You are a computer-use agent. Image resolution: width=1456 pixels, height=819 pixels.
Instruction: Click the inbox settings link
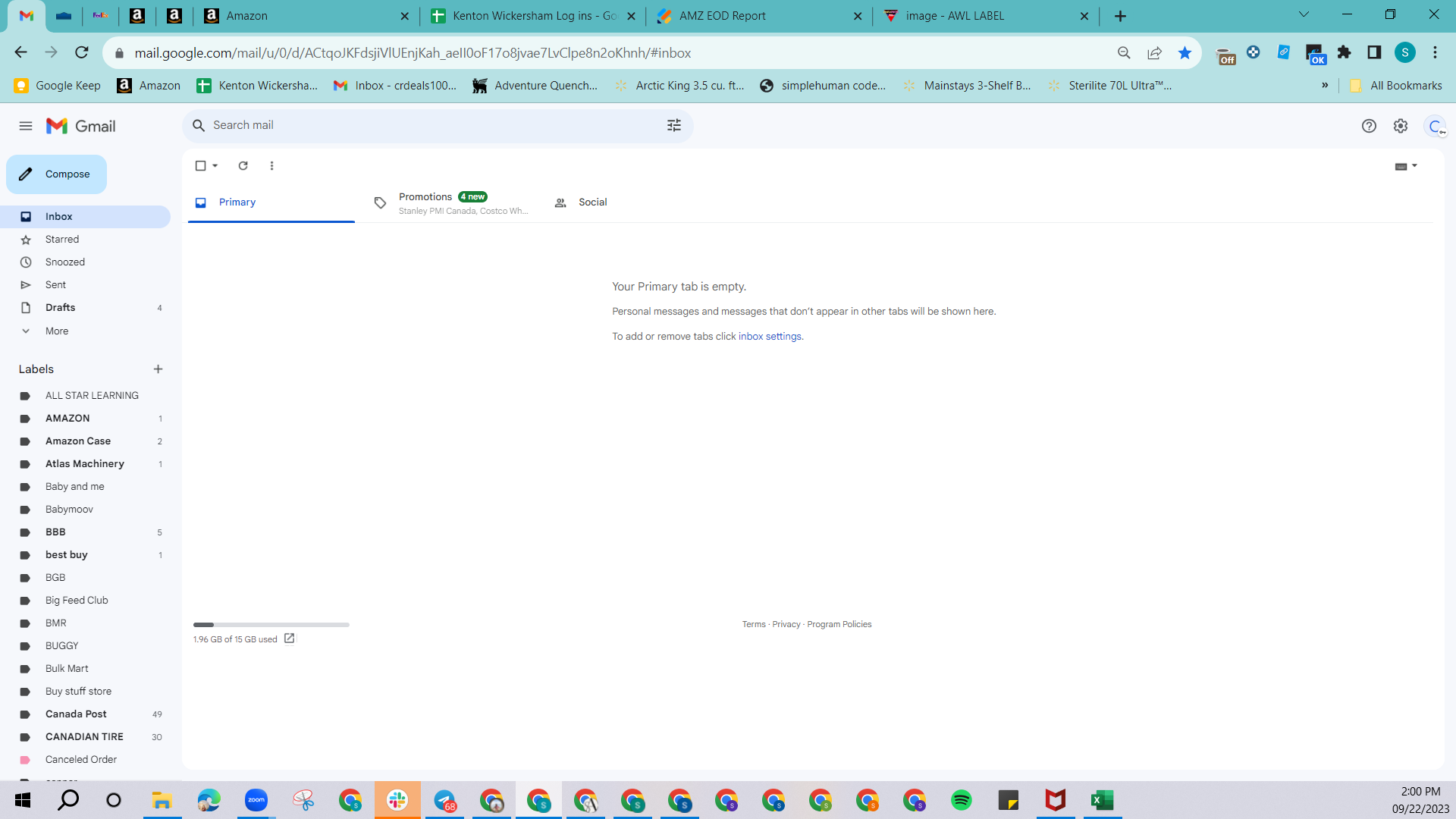(x=770, y=337)
